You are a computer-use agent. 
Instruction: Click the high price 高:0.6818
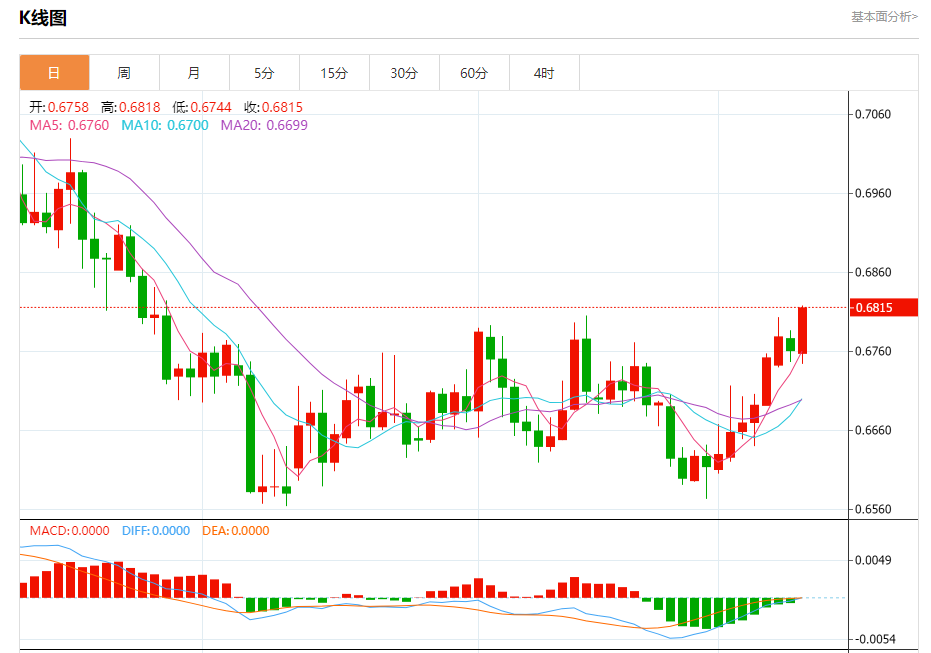(x=131, y=107)
